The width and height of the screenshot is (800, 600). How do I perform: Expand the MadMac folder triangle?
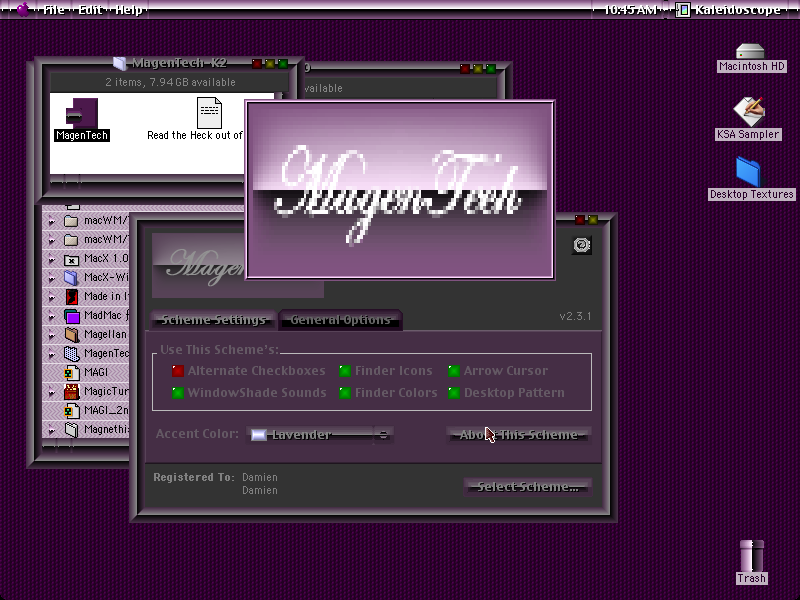click(52, 316)
